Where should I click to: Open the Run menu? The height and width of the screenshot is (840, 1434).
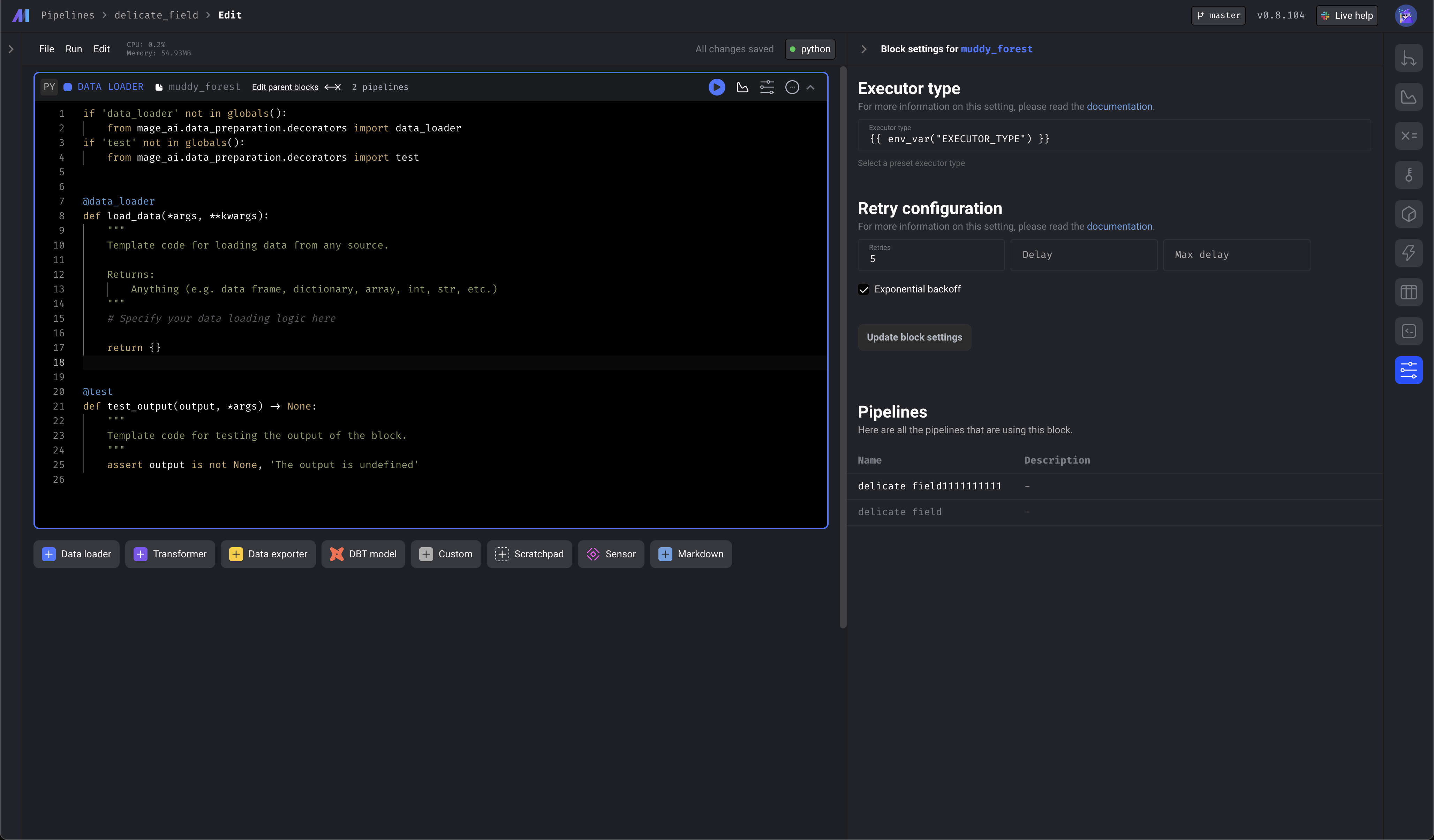pos(73,49)
